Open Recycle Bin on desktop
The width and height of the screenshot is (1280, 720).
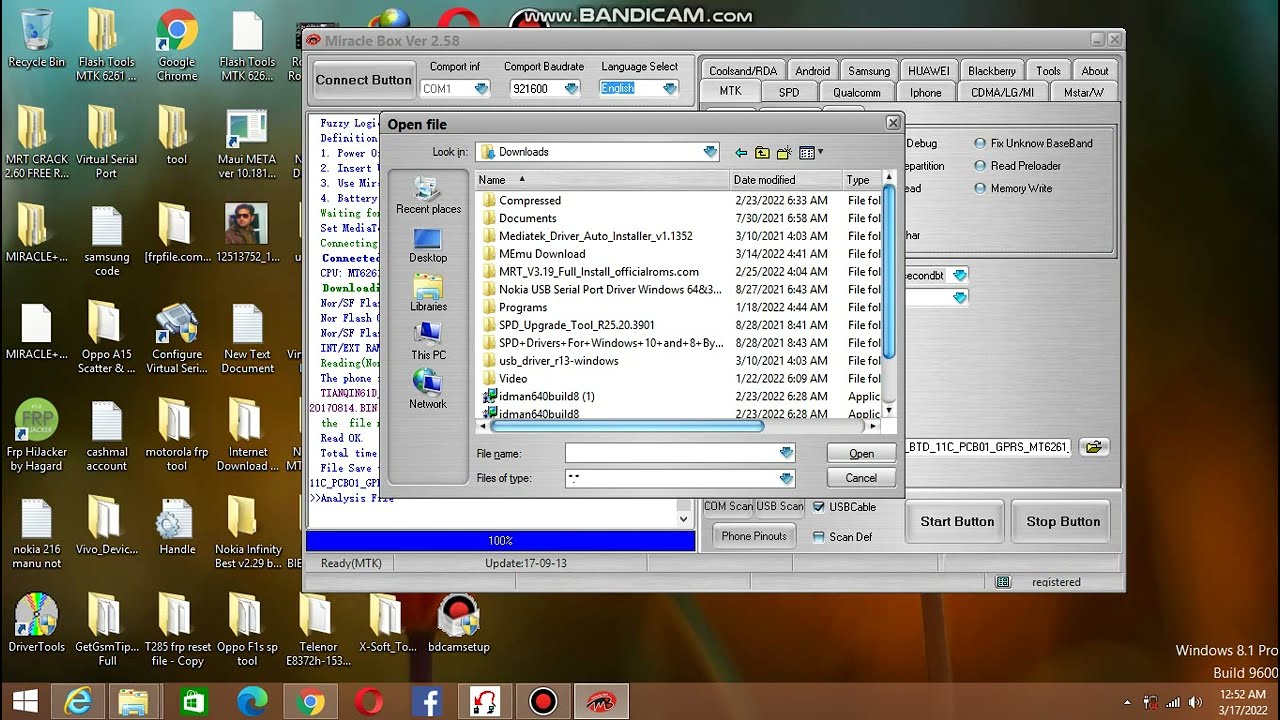tap(36, 38)
